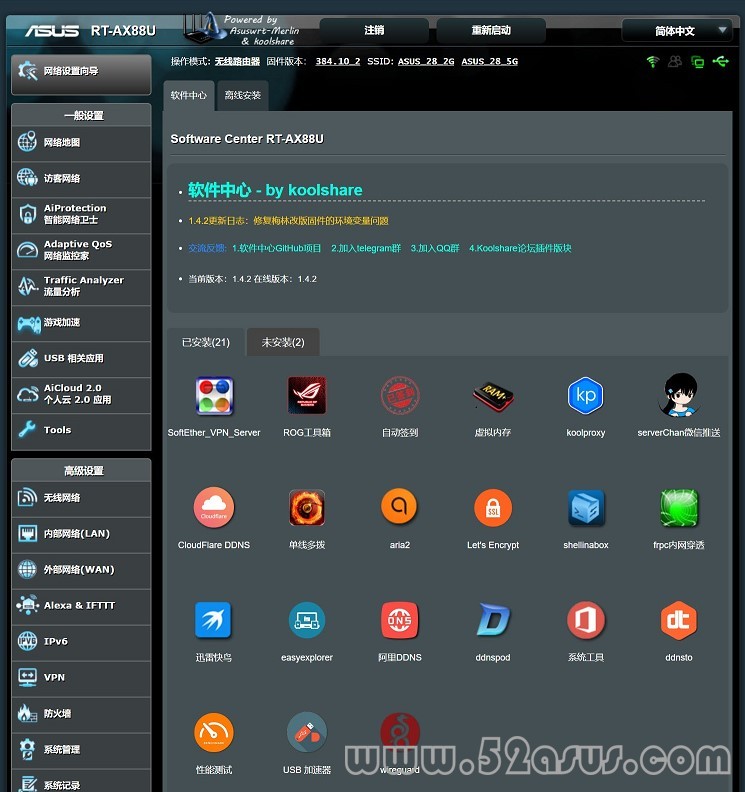Image resolution: width=745 pixels, height=792 pixels.
Task: Click the connected clients status icon
Action: pos(675,62)
